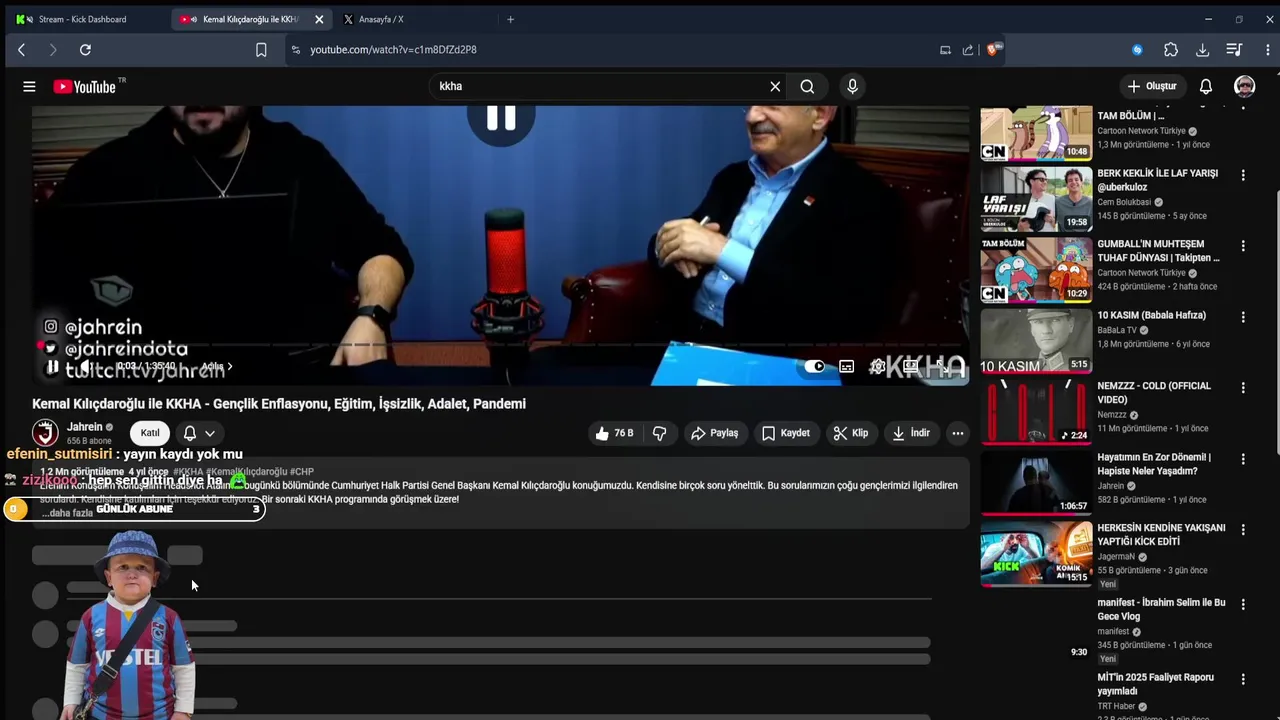Open YouTube hamburger guide menu
The height and width of the screenshot is (720, 1280).
[x=29, y=86]
